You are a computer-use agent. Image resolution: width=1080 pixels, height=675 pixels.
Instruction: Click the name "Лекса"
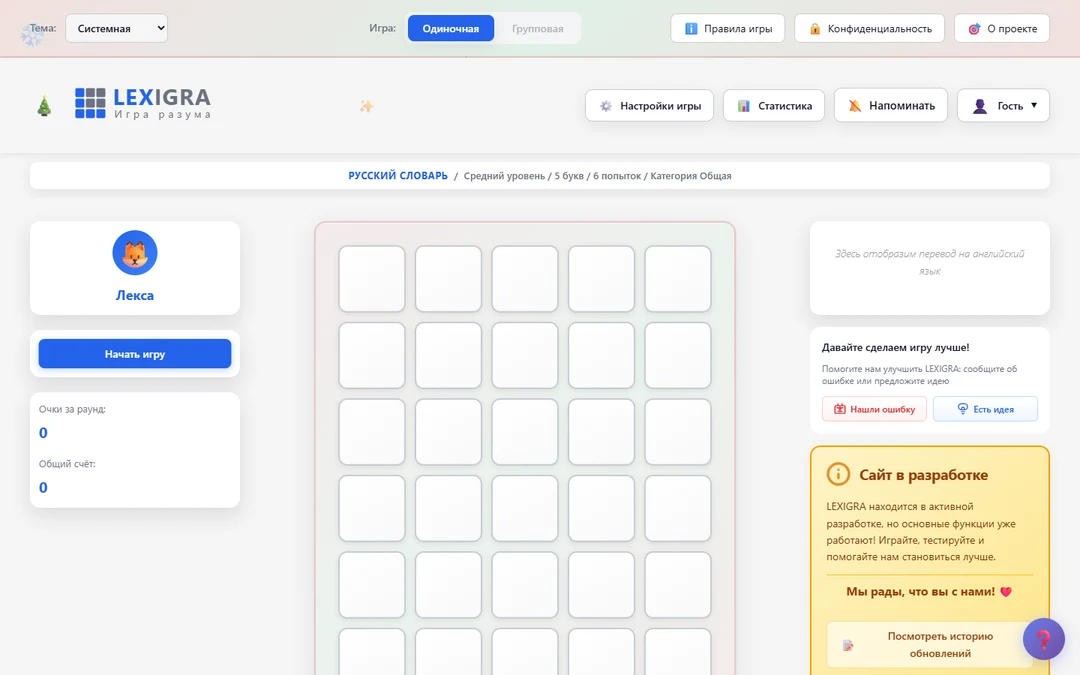135,295
